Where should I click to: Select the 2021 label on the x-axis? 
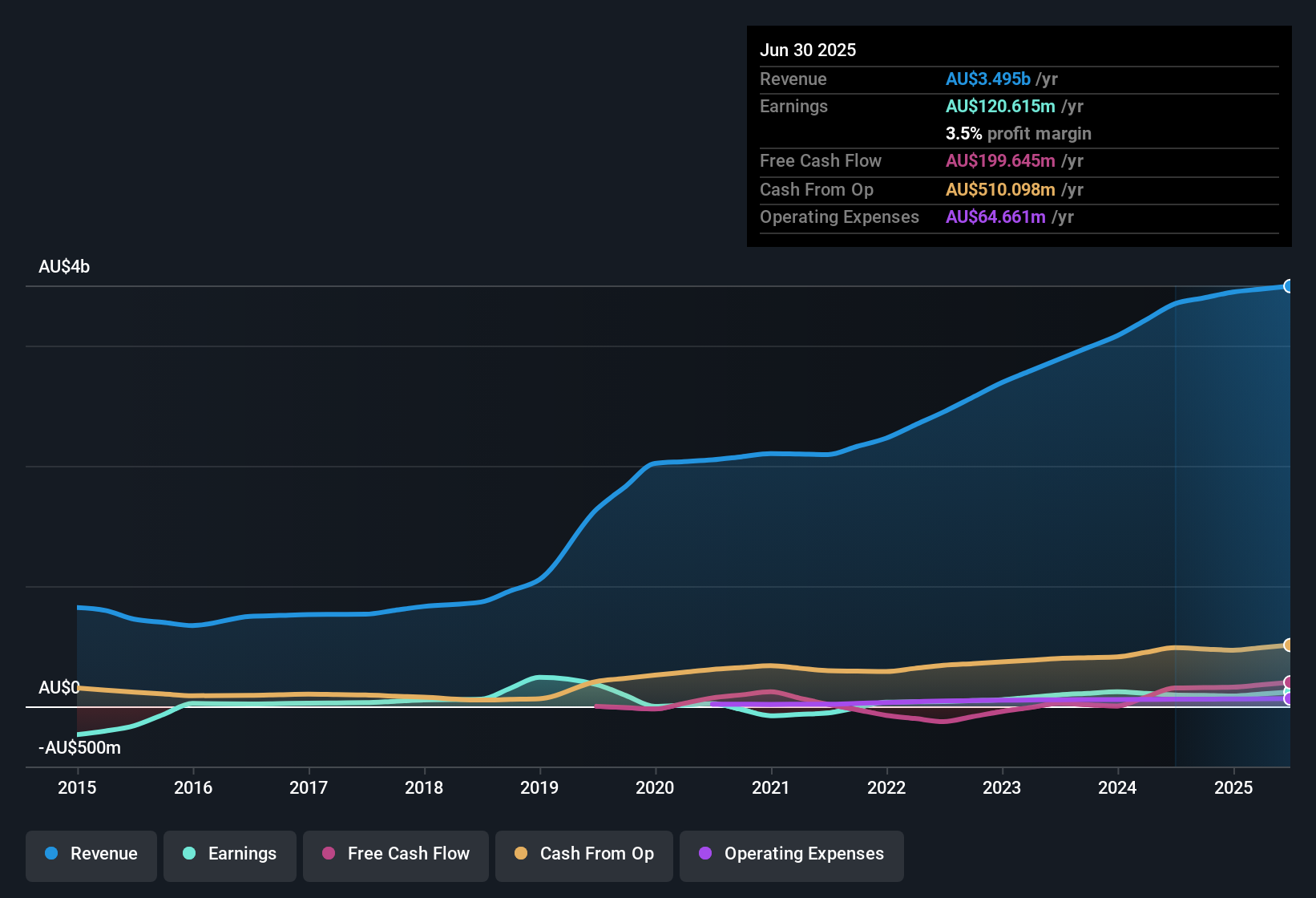click(771, 788)
